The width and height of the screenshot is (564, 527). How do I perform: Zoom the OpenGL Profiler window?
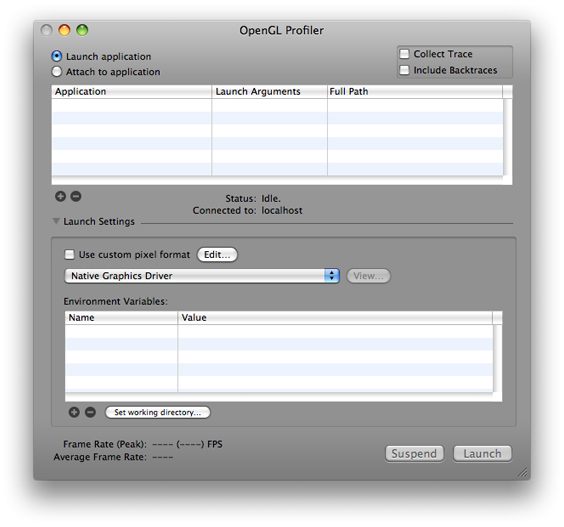82,30
